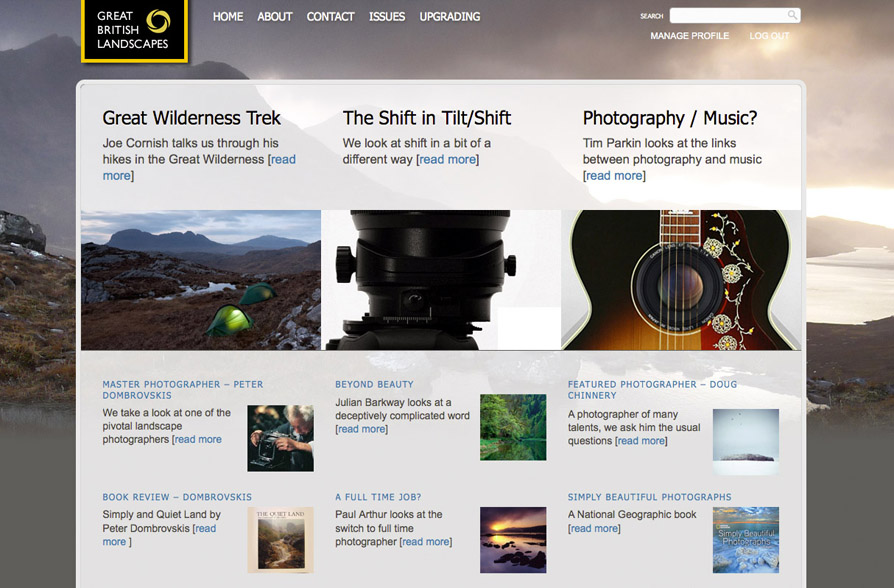Open the tilt-shift lens image
Image resolution: width=894 pixels, height=588 pixels.
[x=441, y=280]
